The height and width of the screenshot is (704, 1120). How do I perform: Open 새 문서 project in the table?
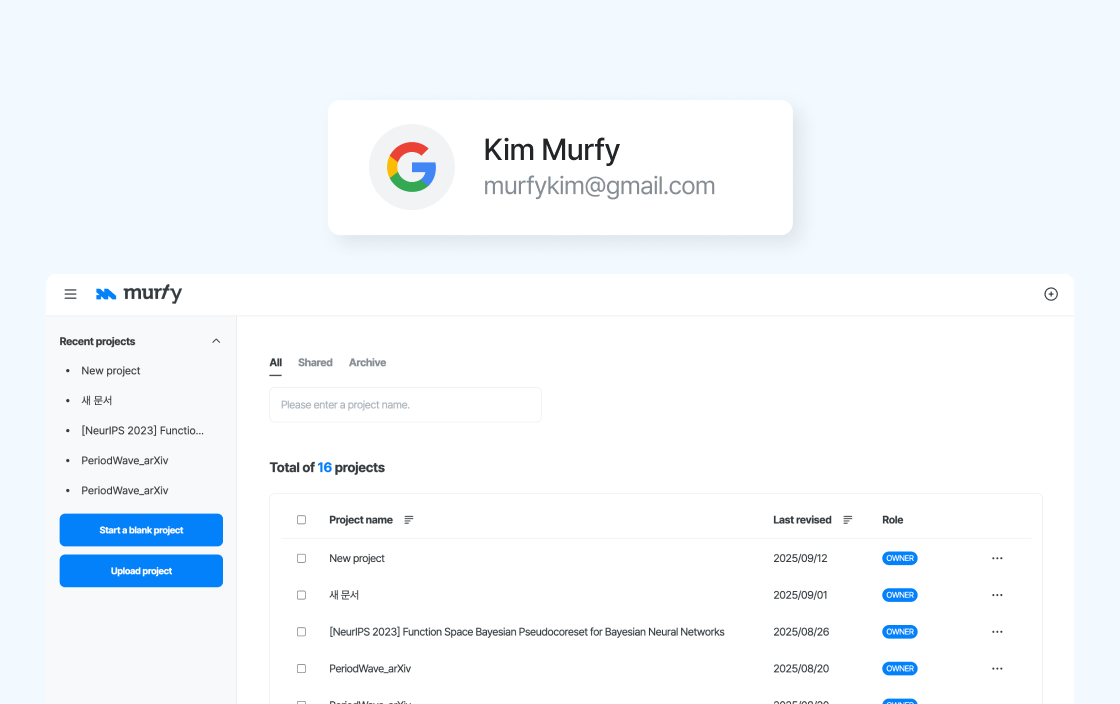point(344,595)
